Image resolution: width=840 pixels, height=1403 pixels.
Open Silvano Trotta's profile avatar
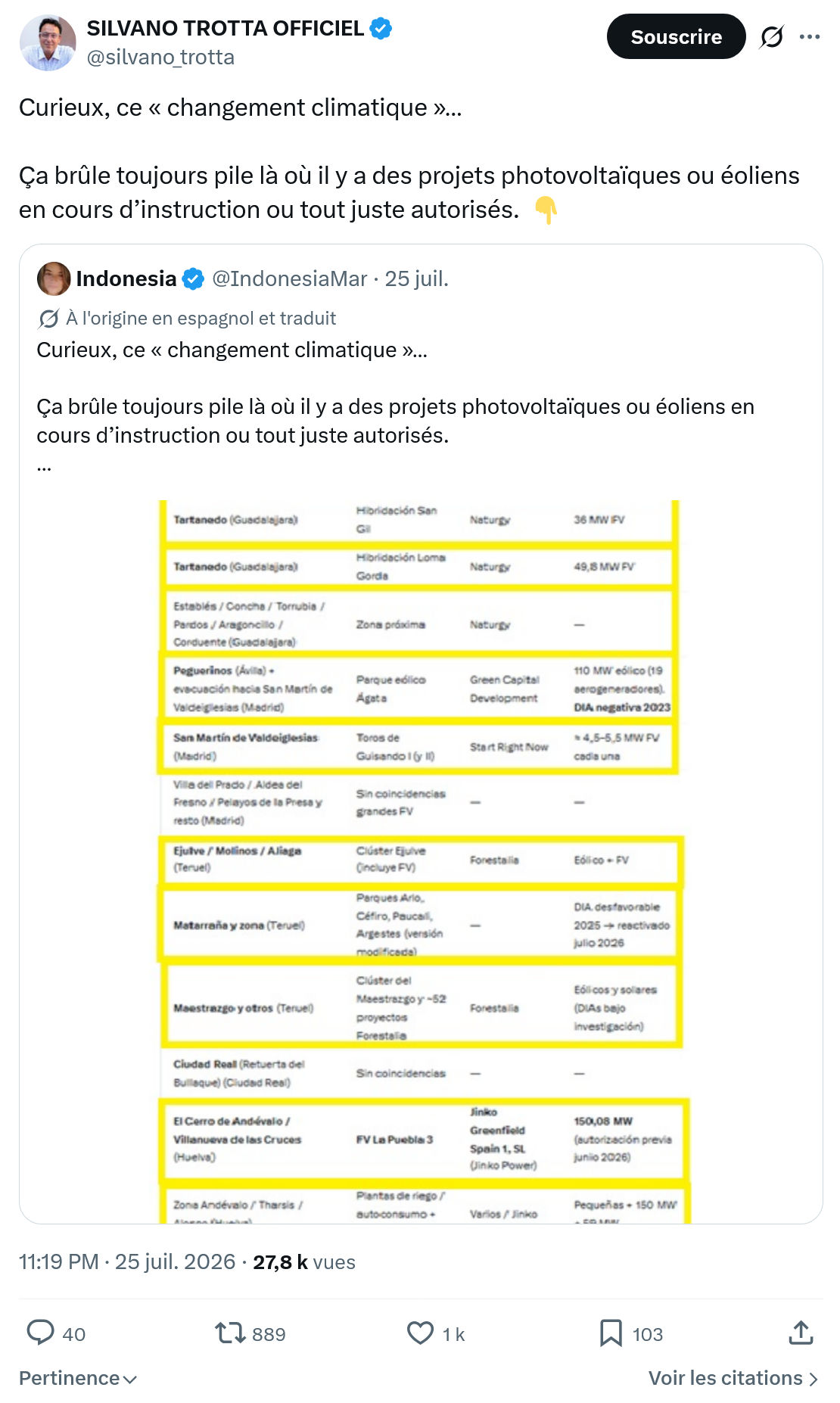click(48, 42)
